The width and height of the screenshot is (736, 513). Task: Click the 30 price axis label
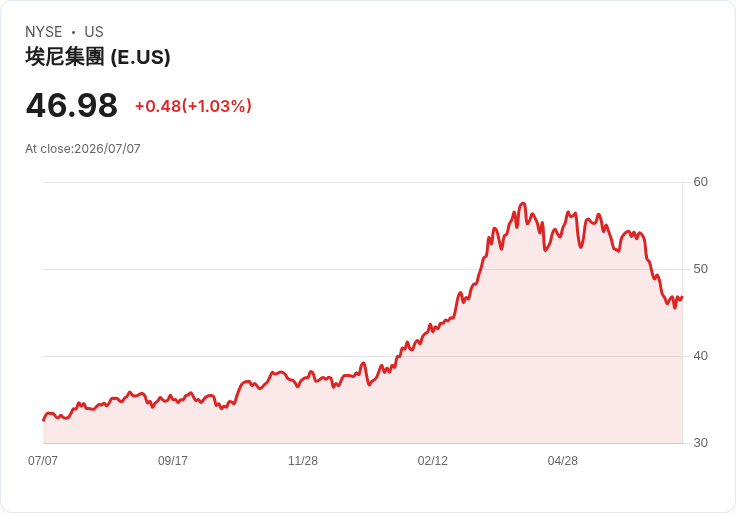[x=701, y=443]
